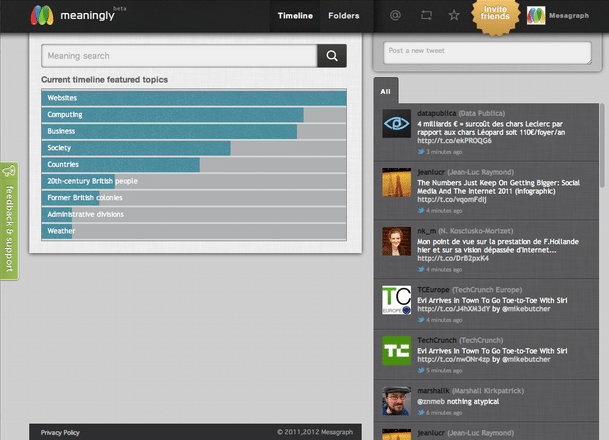Select Former British colonies topic
The width and height of the screenshot is (609, 440).
point(194,198)
